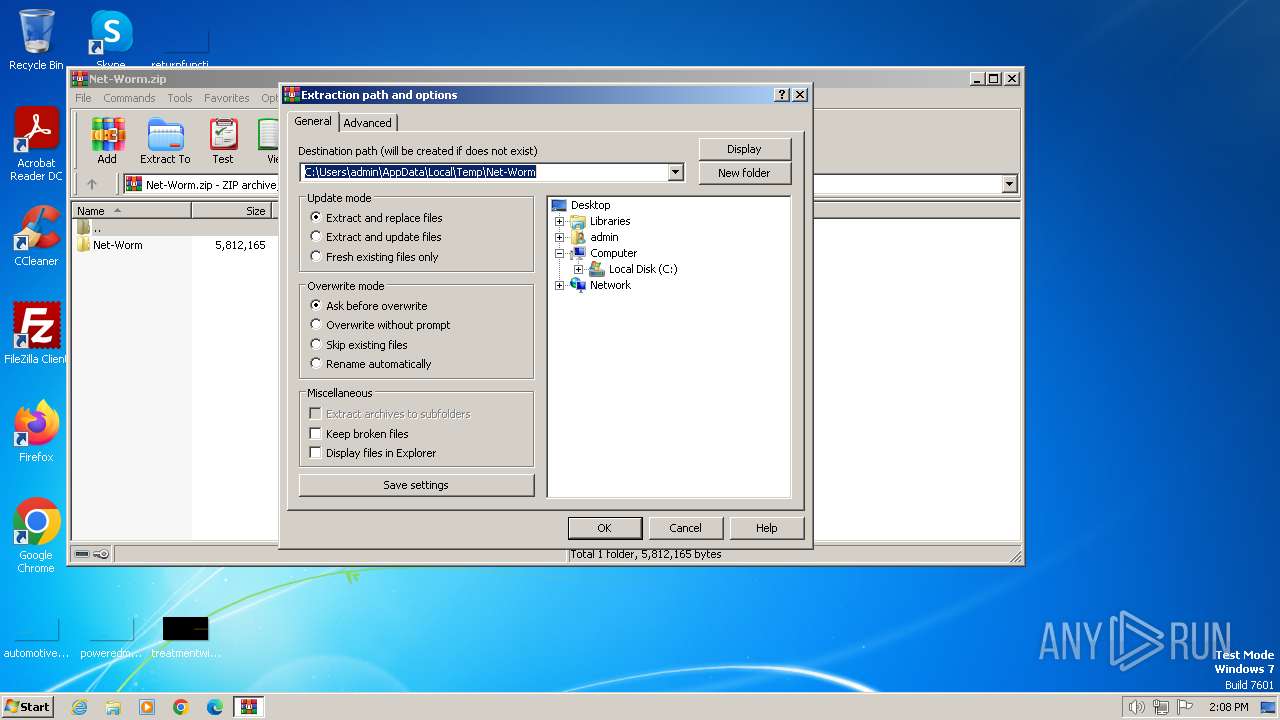Open WinRAR address bar dropdown arrow
The width and height of the screenshot is (1280, 720).
pos(1009,184)
